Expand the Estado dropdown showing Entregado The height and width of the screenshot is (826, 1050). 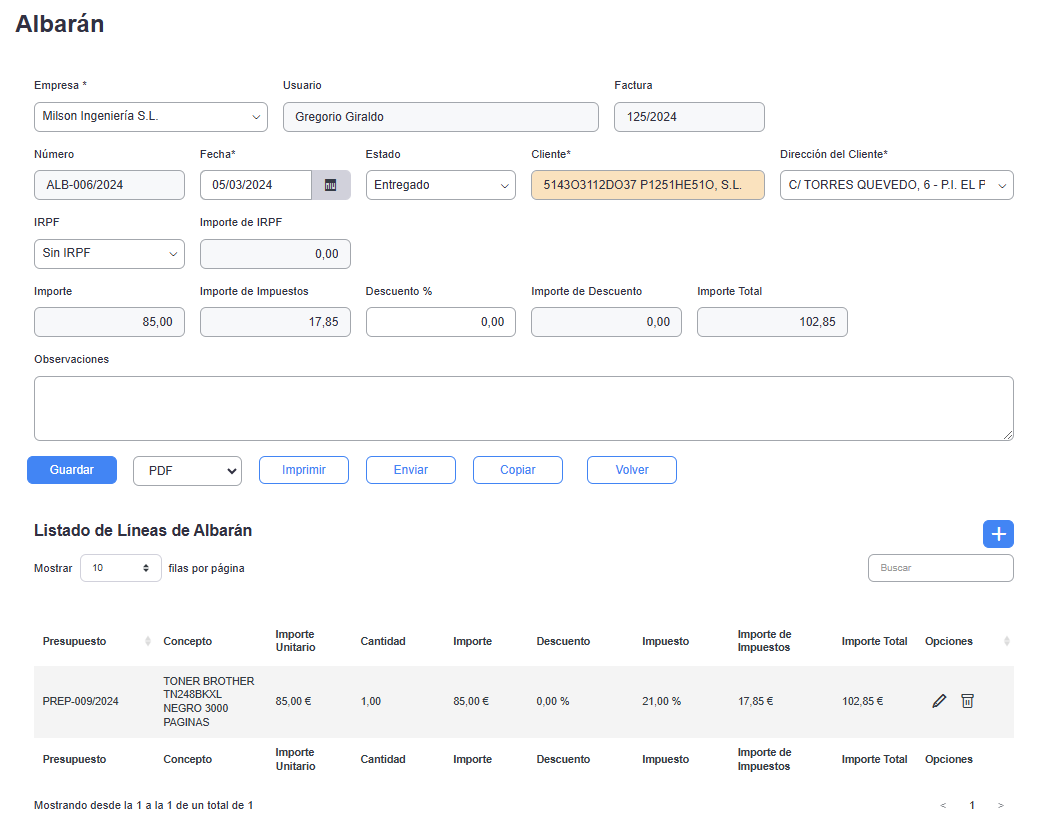pyautogui.click(x=441, y=185)
